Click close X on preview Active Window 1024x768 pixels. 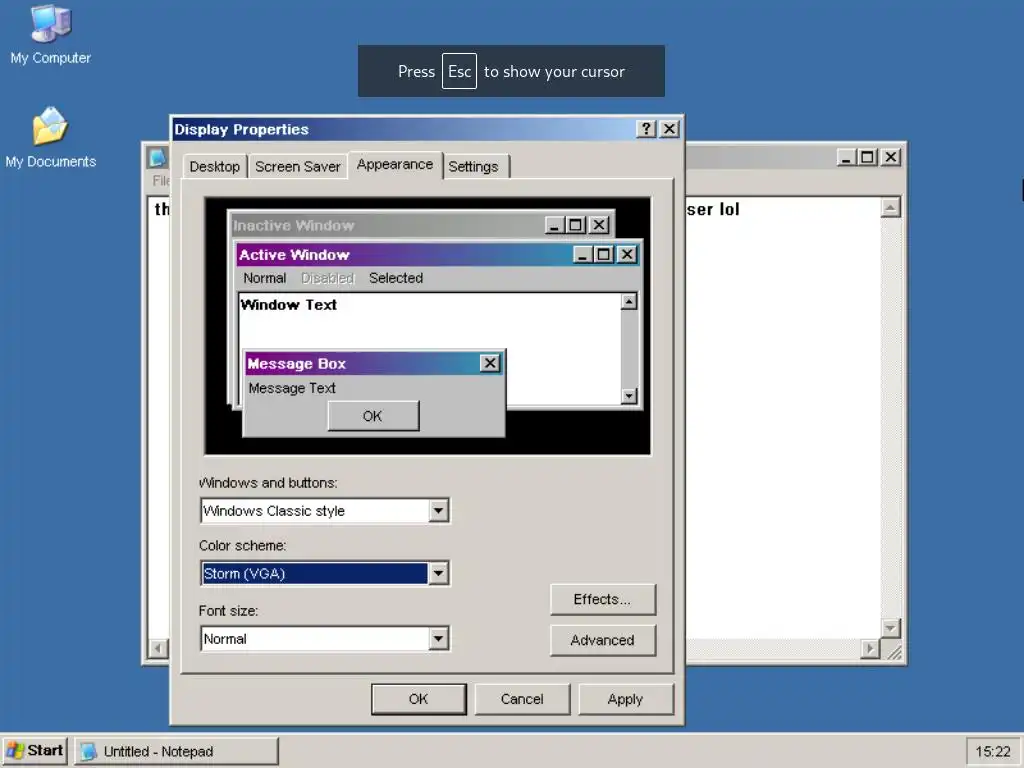coord(627,255)
